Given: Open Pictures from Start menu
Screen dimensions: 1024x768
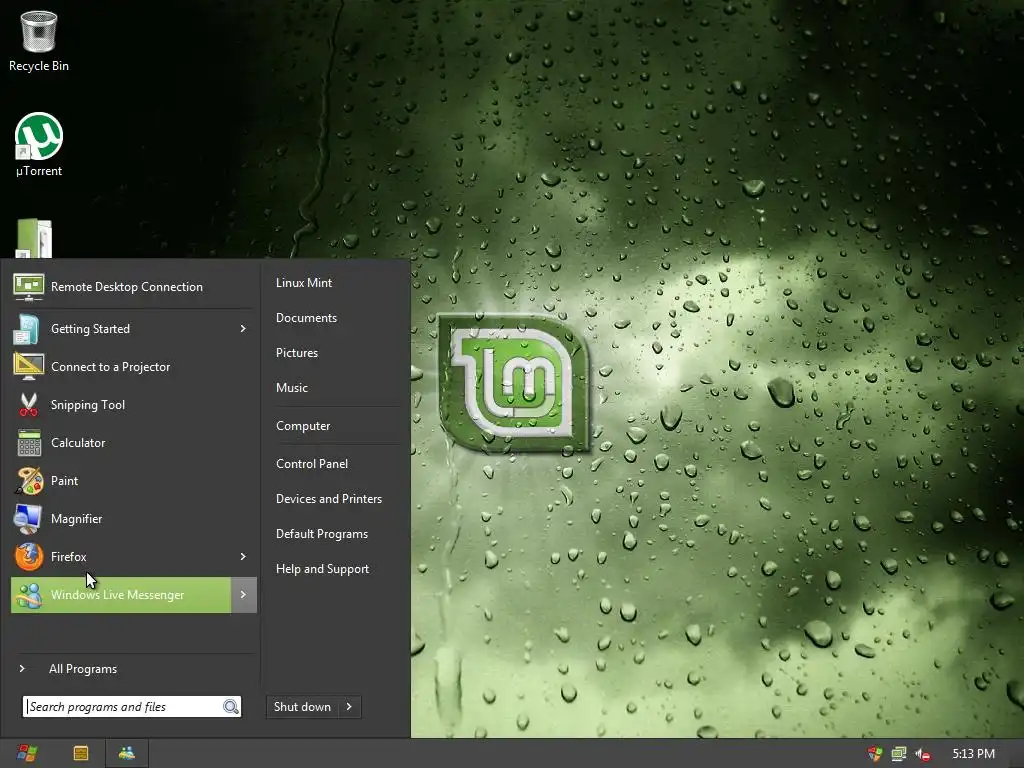Looking at the screenshot, I should pos(297,353).
